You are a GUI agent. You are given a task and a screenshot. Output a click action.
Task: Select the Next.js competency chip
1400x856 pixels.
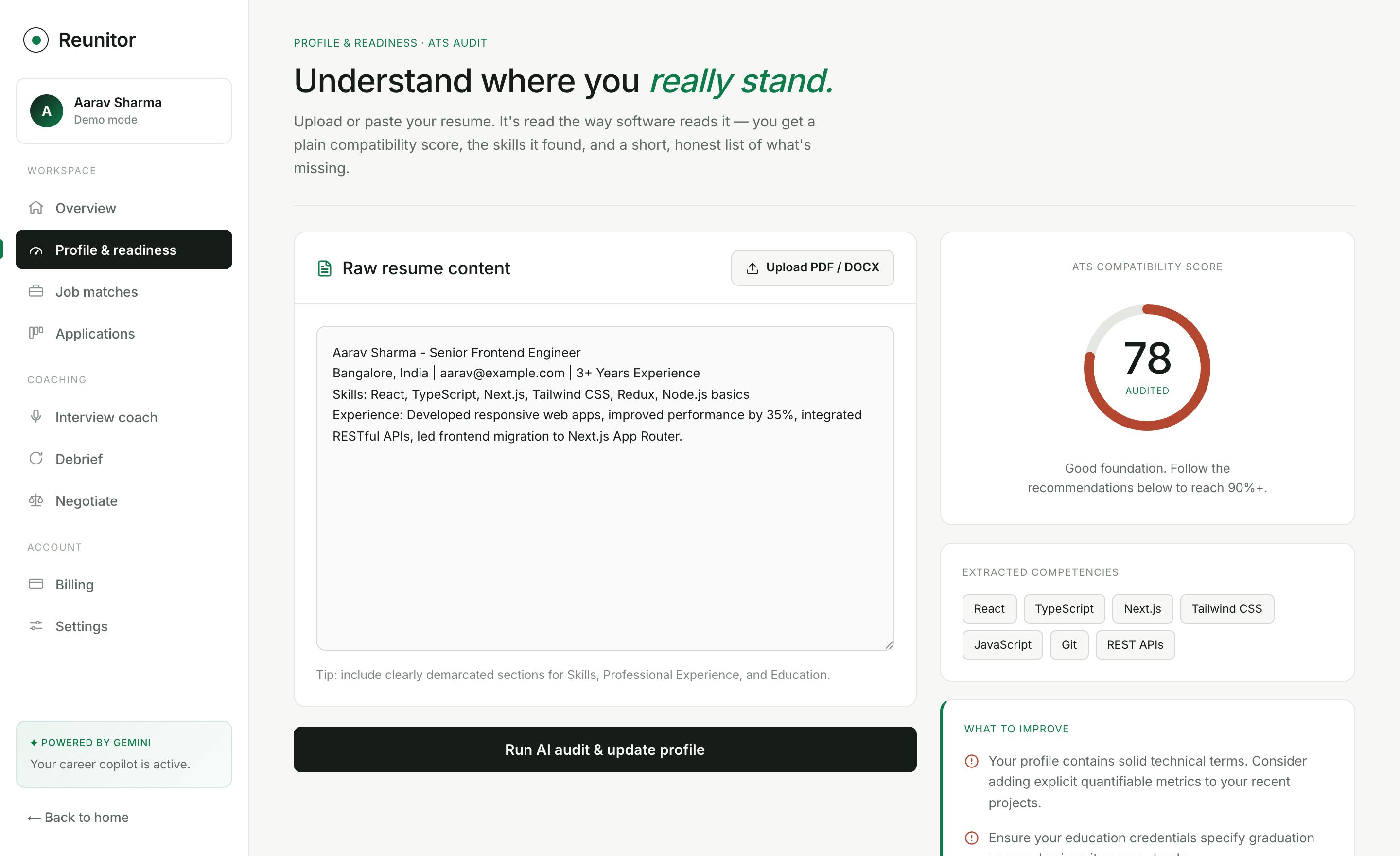coord(1142,609)
